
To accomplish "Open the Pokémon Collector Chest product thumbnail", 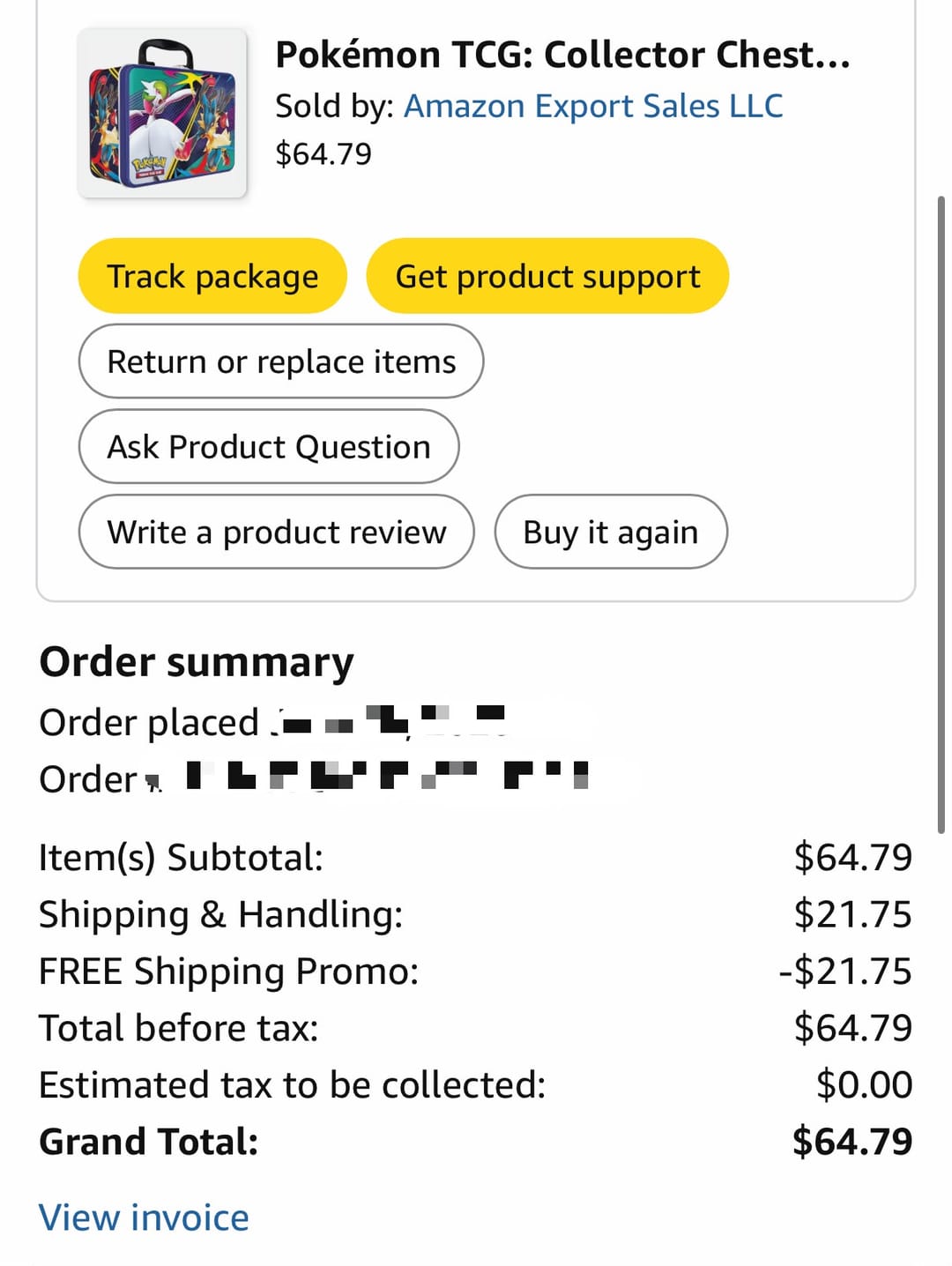I will pos(162,113).
